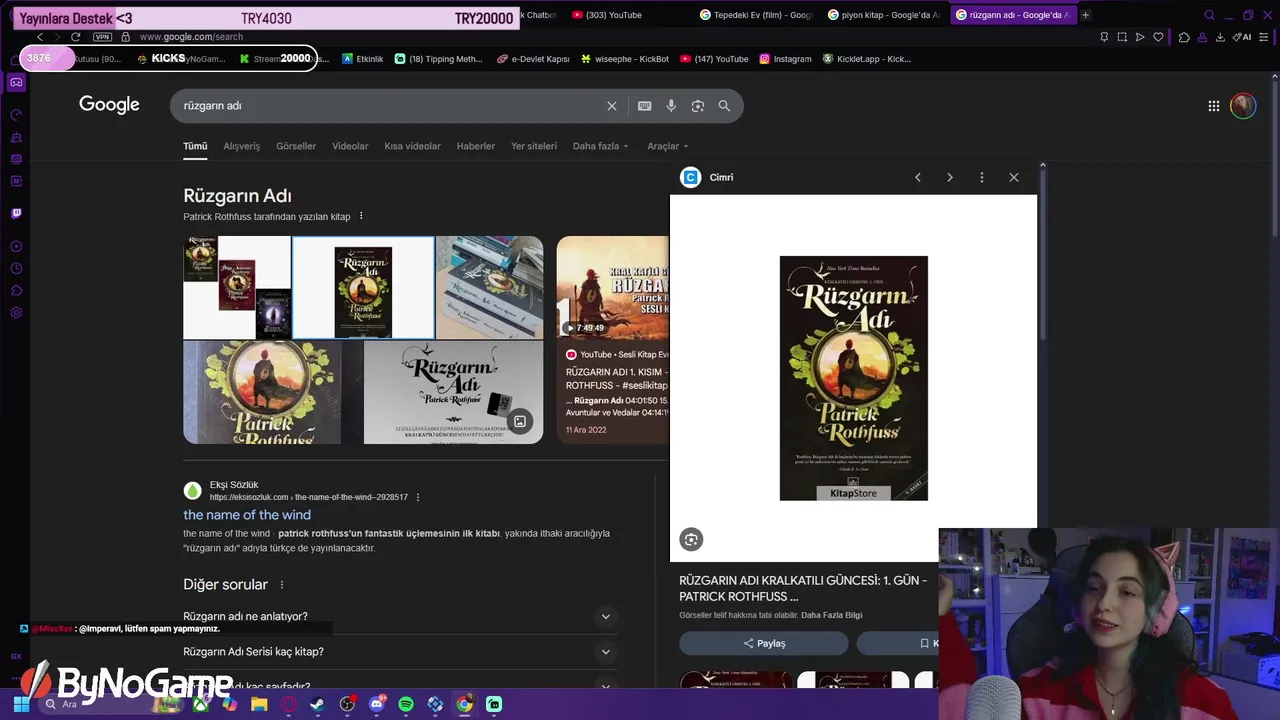Click the 'Paylaş' share button
This screenshot has height=720, width=1280.
(764, 643)
